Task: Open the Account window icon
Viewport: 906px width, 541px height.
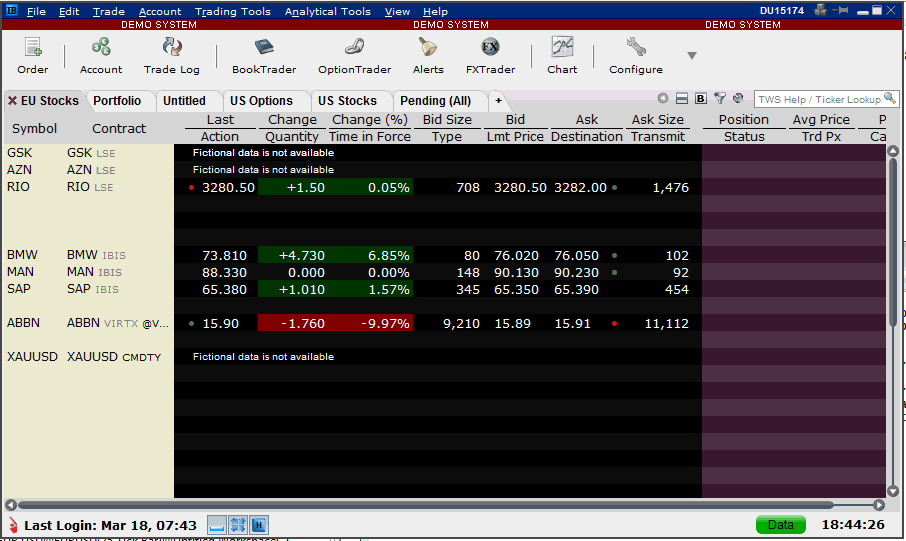Action: pyautogui.click(x=101, y=56)
